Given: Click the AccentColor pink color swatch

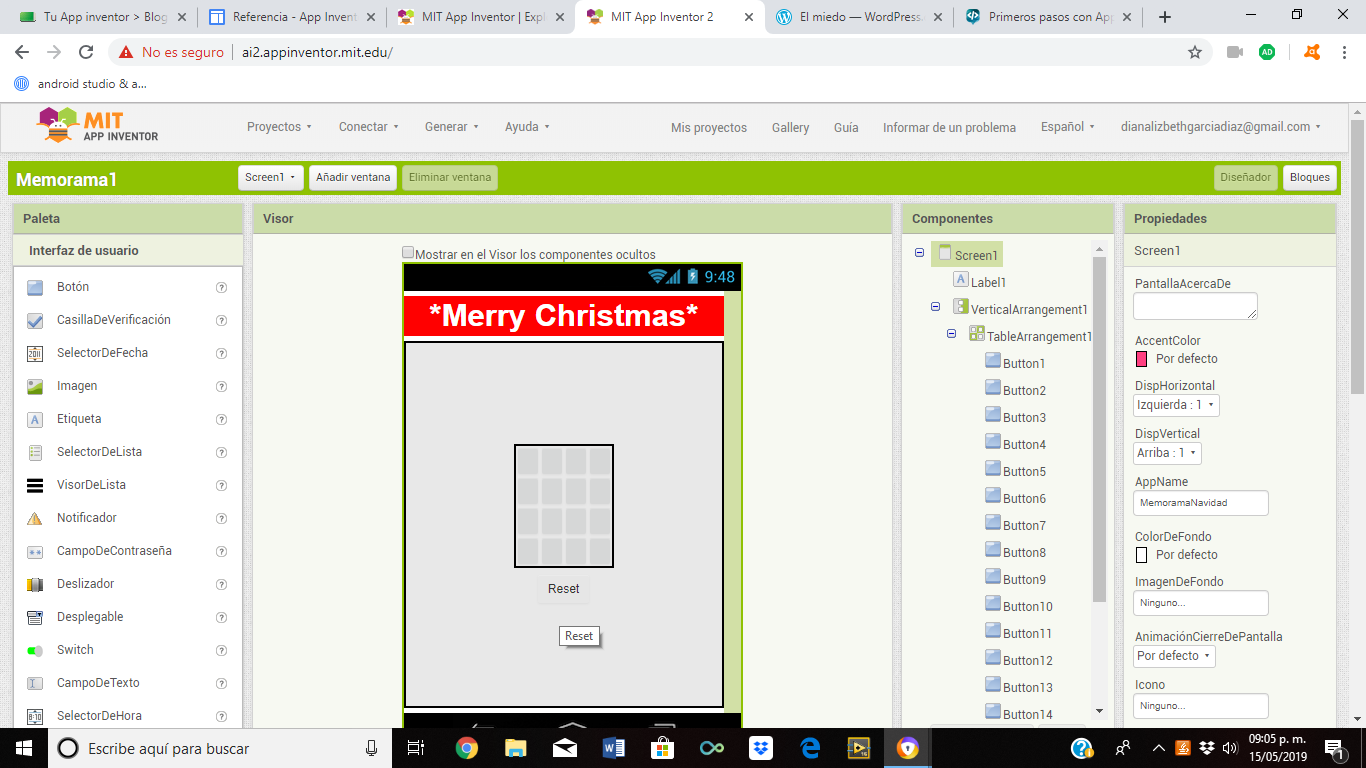Looking at the screenshot, I should point(1142,359).
